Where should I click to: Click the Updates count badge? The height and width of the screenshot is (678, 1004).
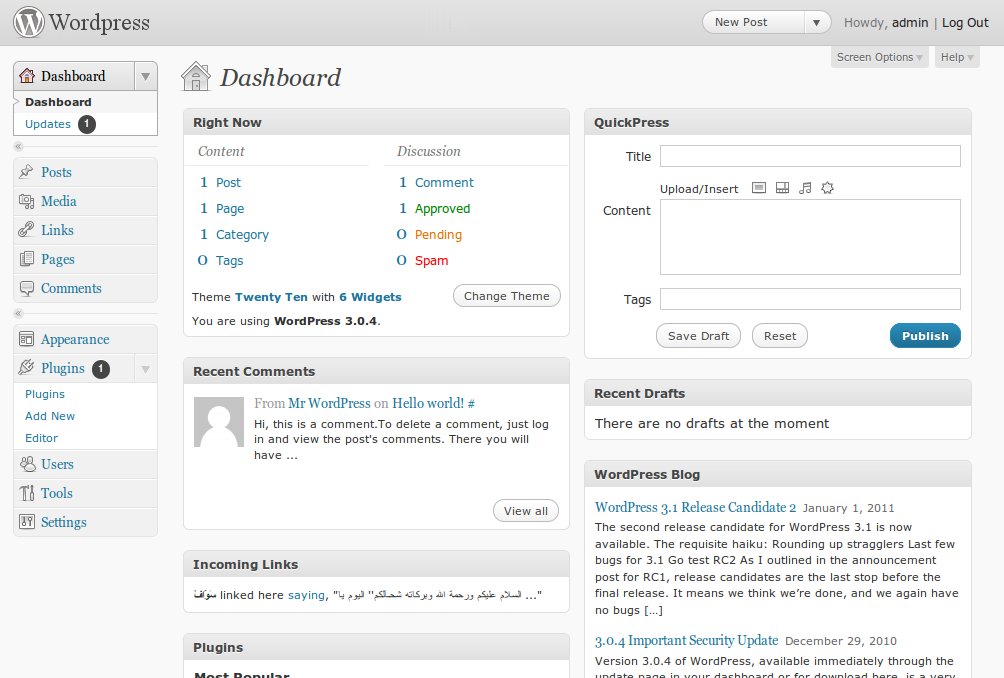point(86,124)
